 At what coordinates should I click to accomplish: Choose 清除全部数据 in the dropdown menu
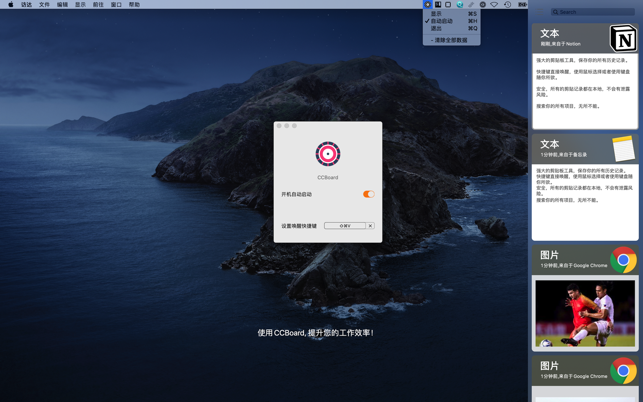[x=451, y=40]
